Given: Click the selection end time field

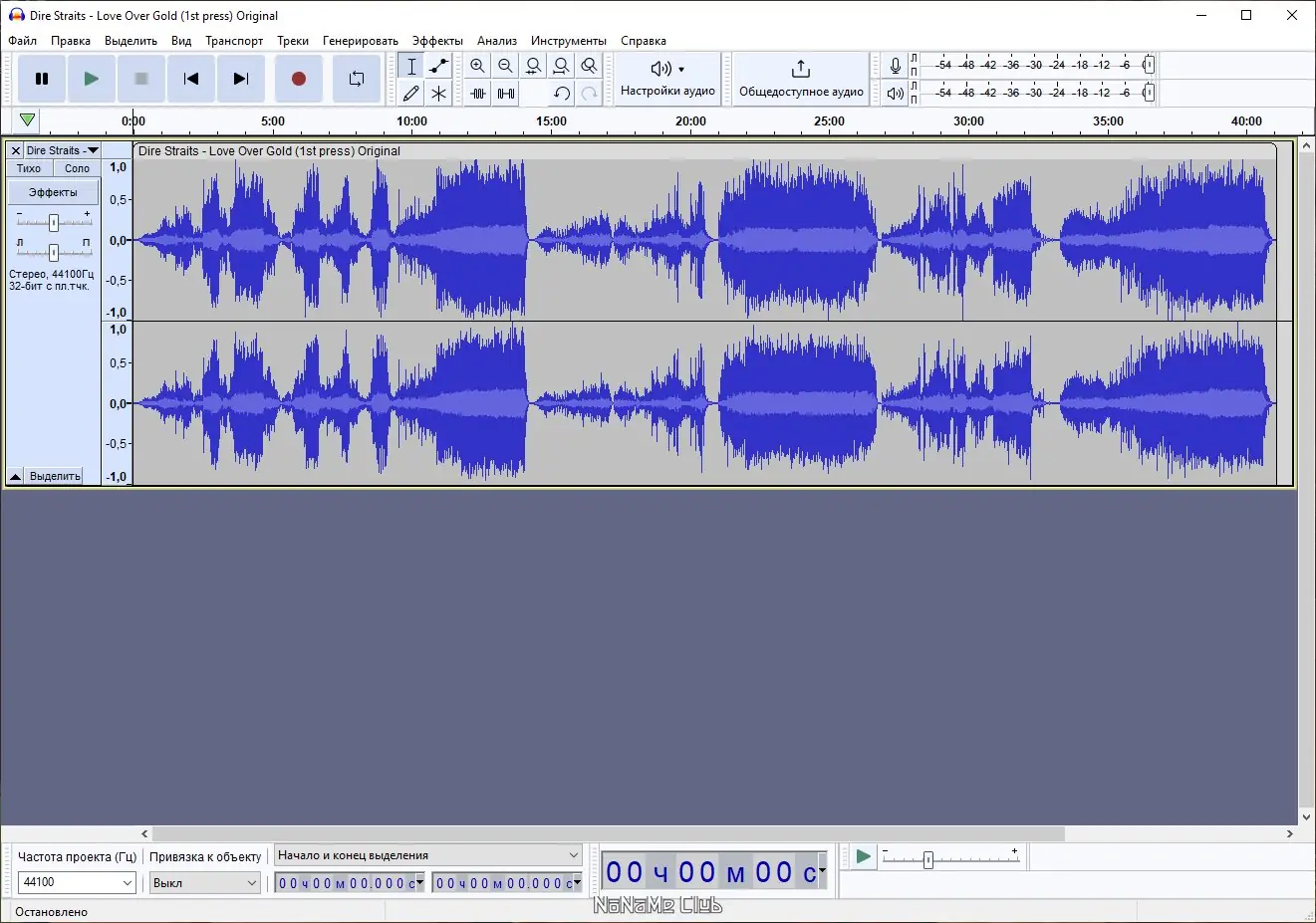Looking at the screenshot, I should (502, 883).
